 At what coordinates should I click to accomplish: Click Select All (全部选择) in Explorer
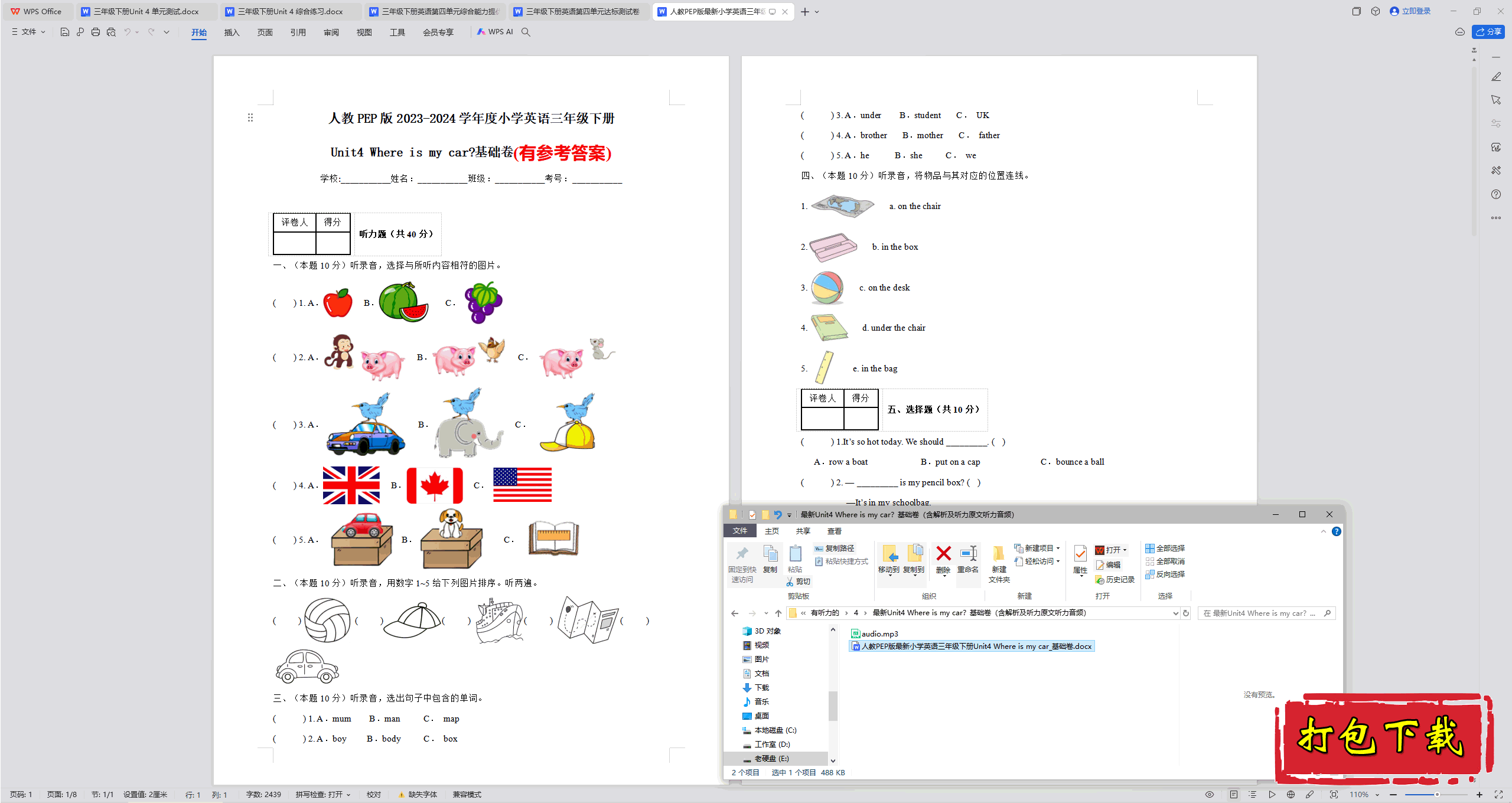[1165, 548]
